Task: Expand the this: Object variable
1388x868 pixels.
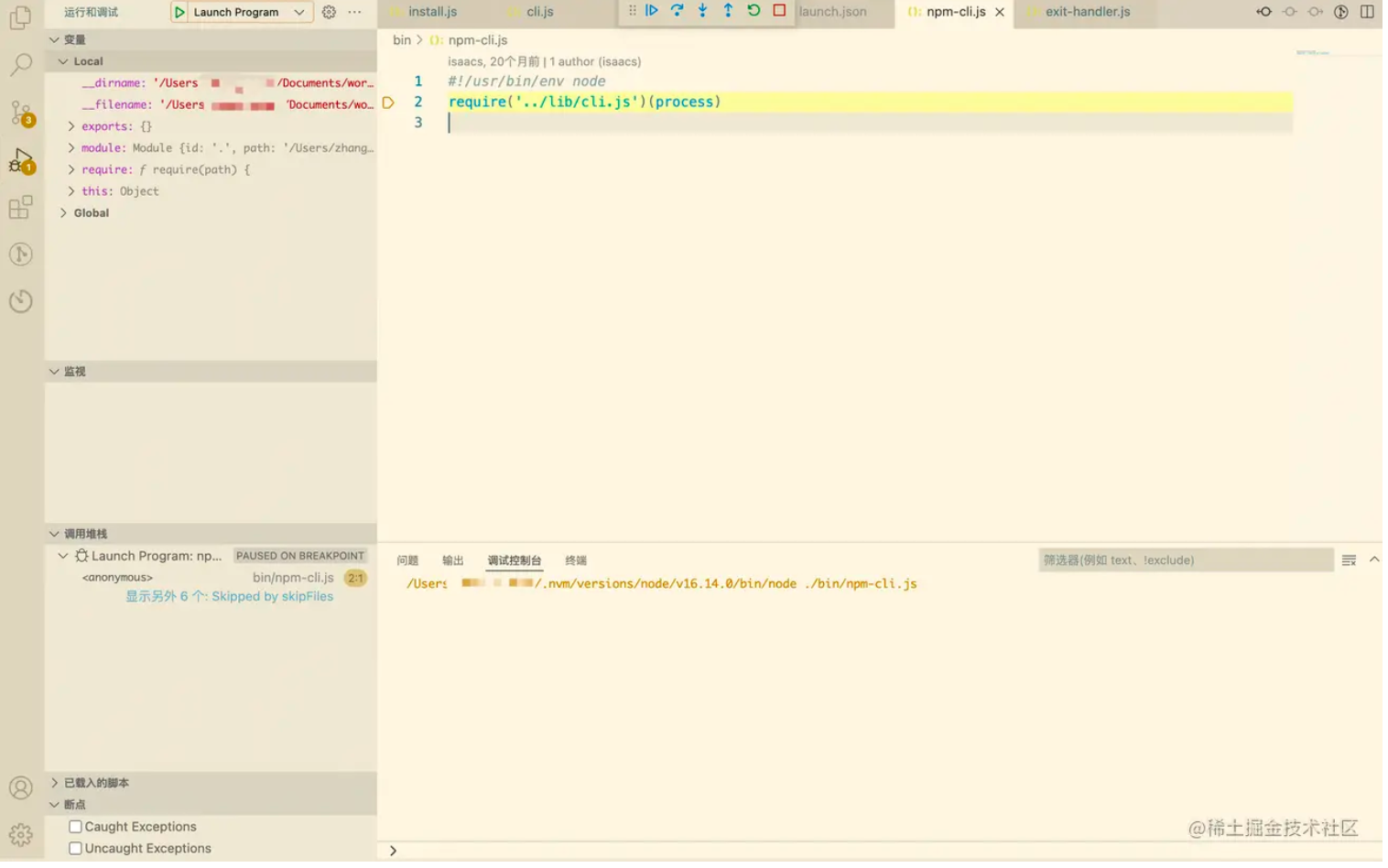Action: point(71,191)
